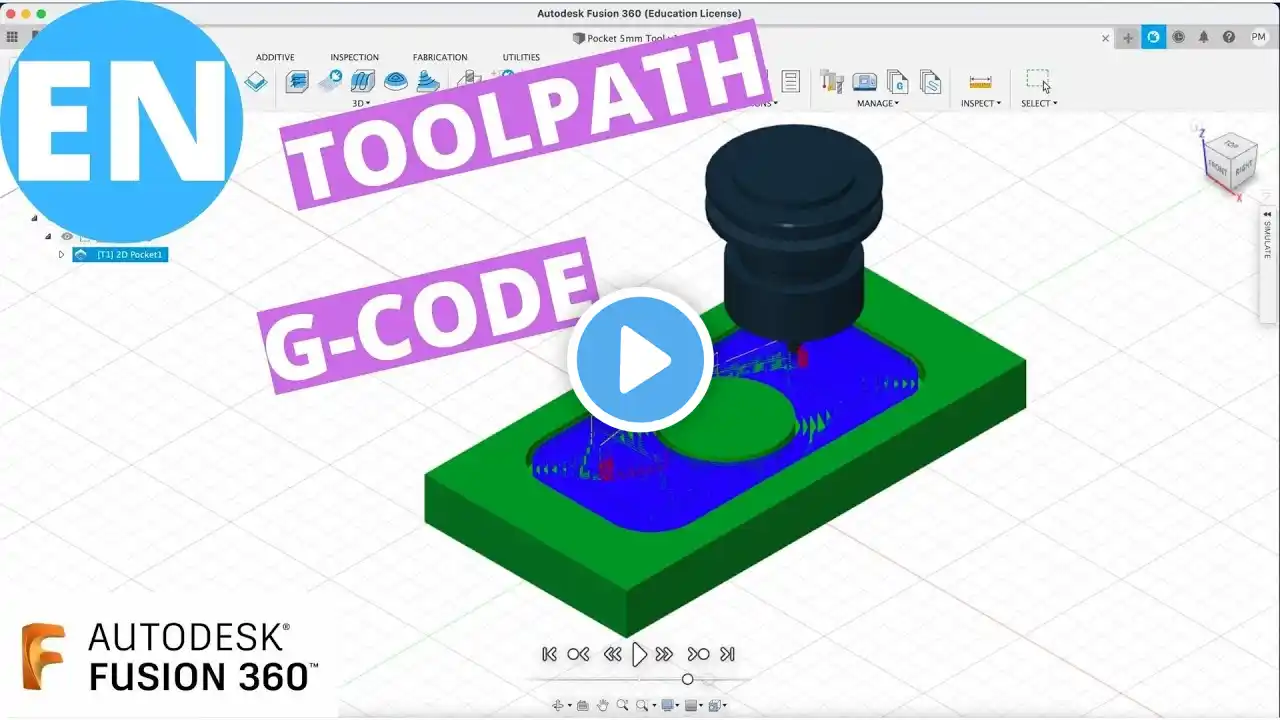Switch to the UTILITIES tab

(521, 57)
